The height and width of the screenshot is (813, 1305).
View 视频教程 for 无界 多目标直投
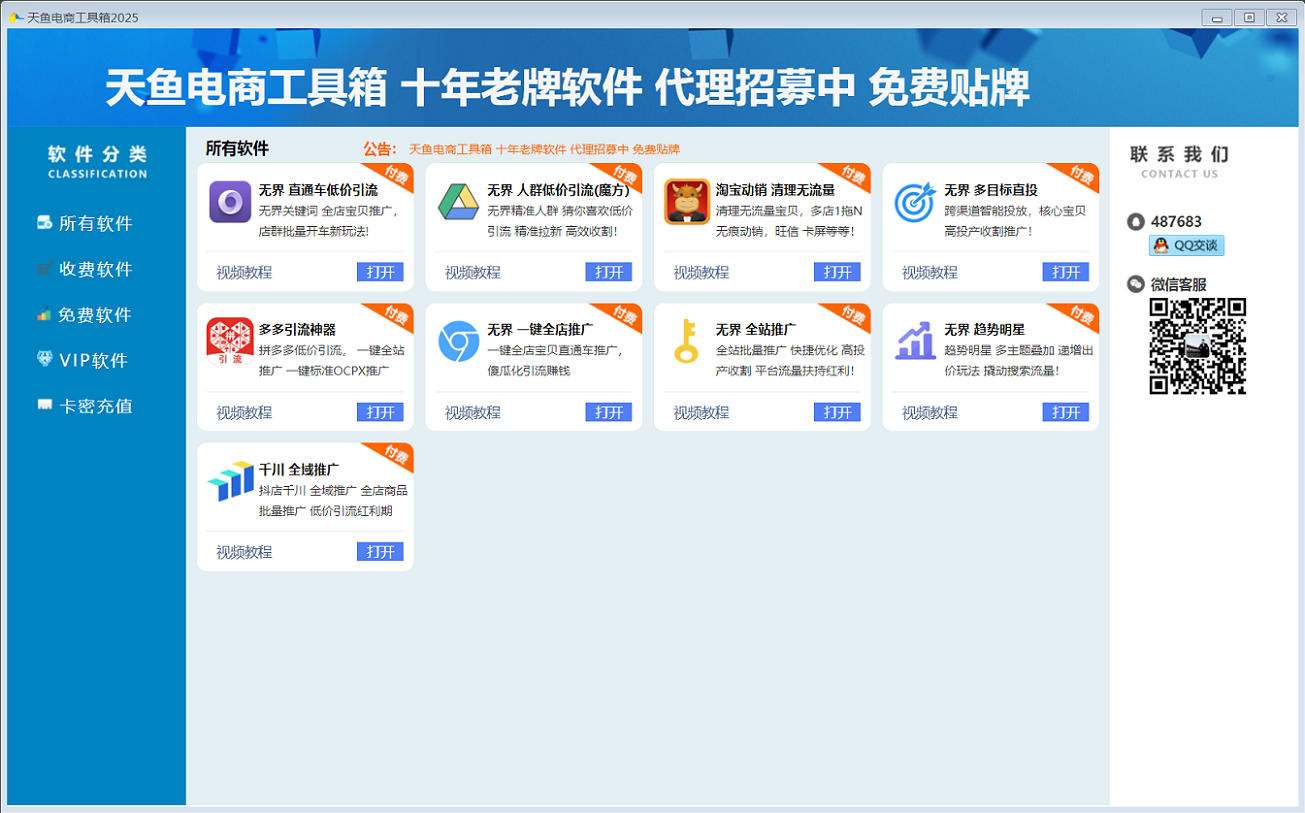tap(930, 272)
